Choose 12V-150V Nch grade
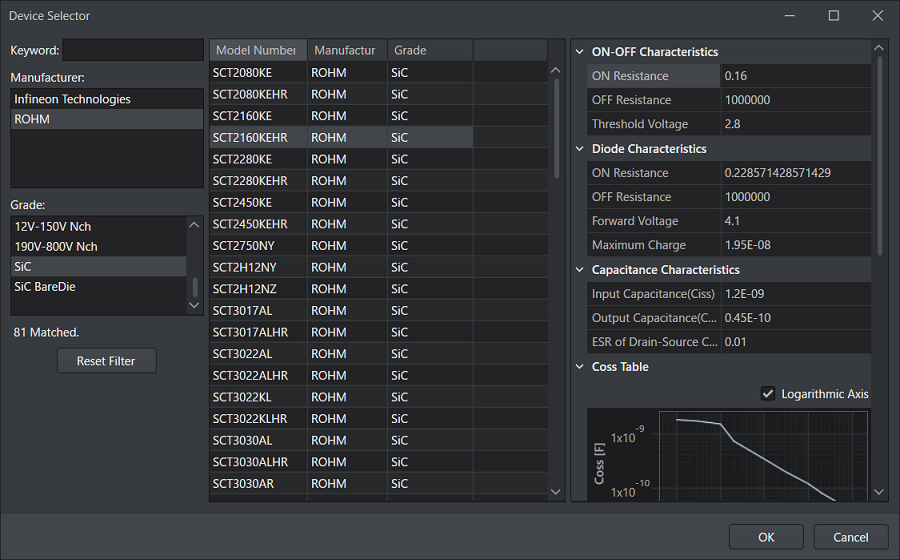Image resolution: width=900 pixels, height=560 pixels. pyautogui.click(x=99, y=227)
